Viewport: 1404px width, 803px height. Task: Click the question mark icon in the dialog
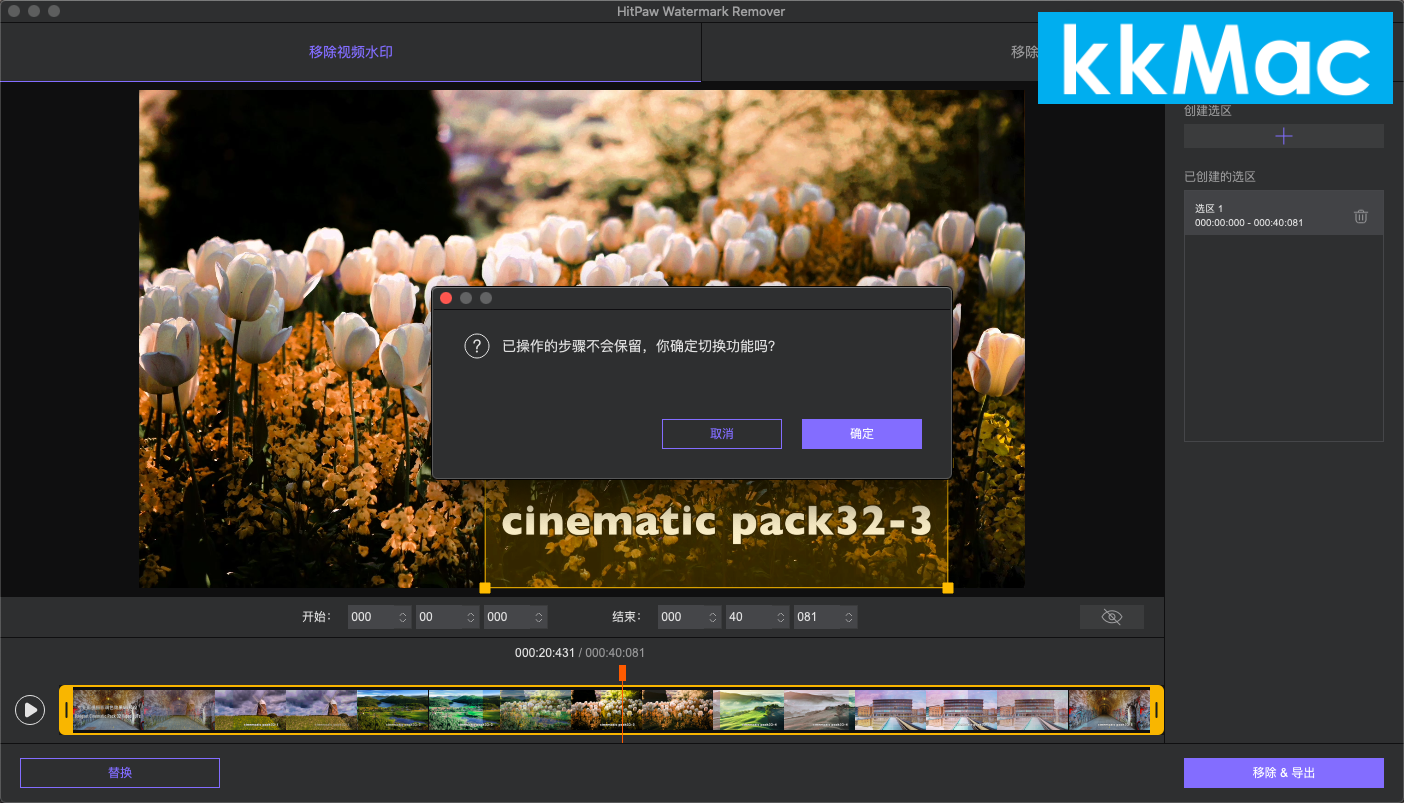click(x=476, y=346)
